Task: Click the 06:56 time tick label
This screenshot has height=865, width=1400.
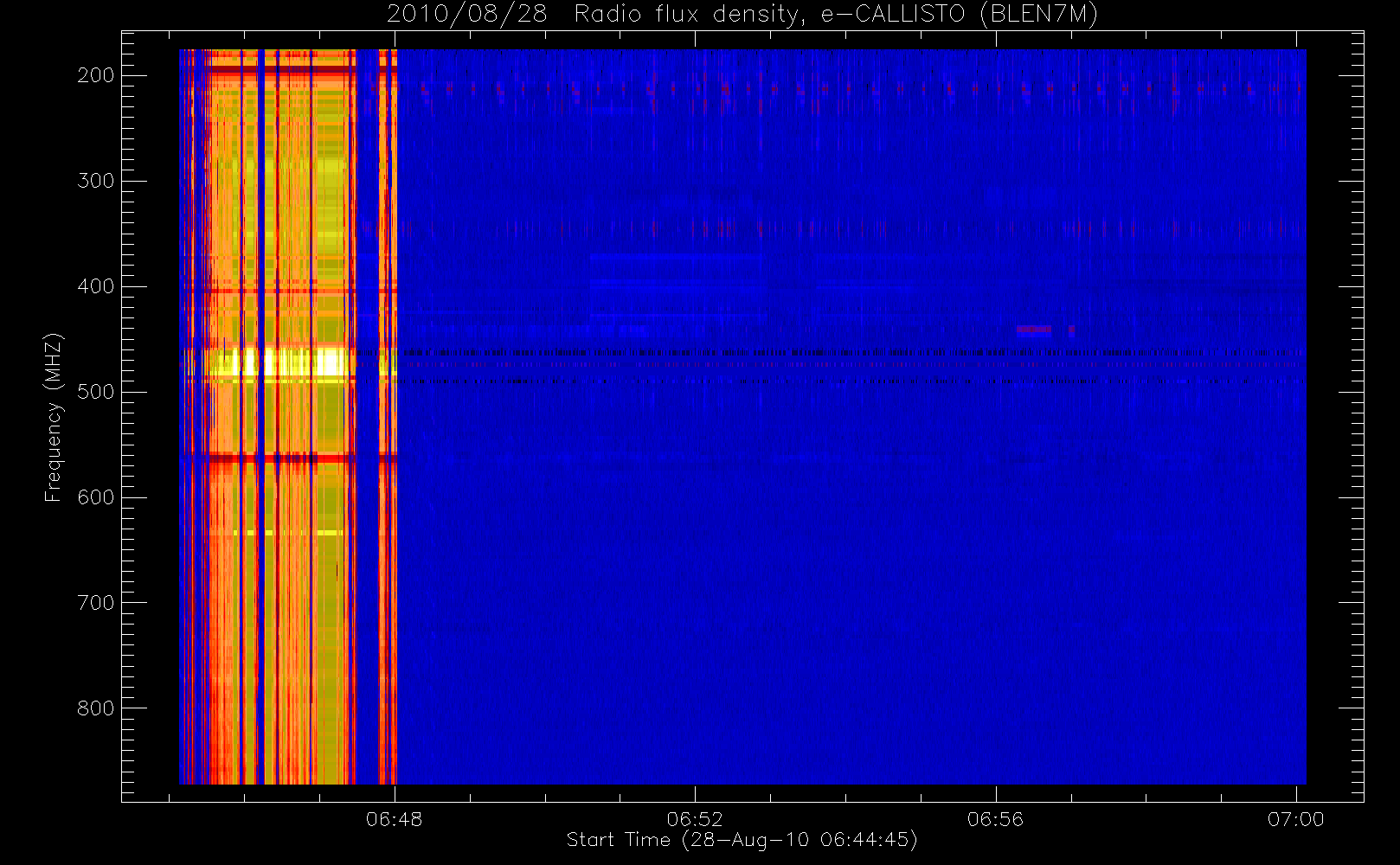Action: [995, 819]
